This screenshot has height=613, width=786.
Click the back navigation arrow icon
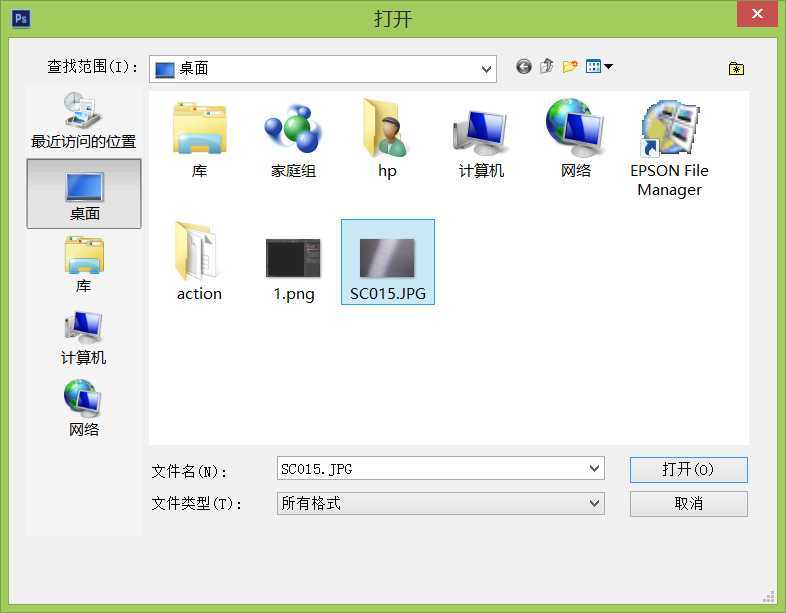pyautogui.click(x=523, y=67)
